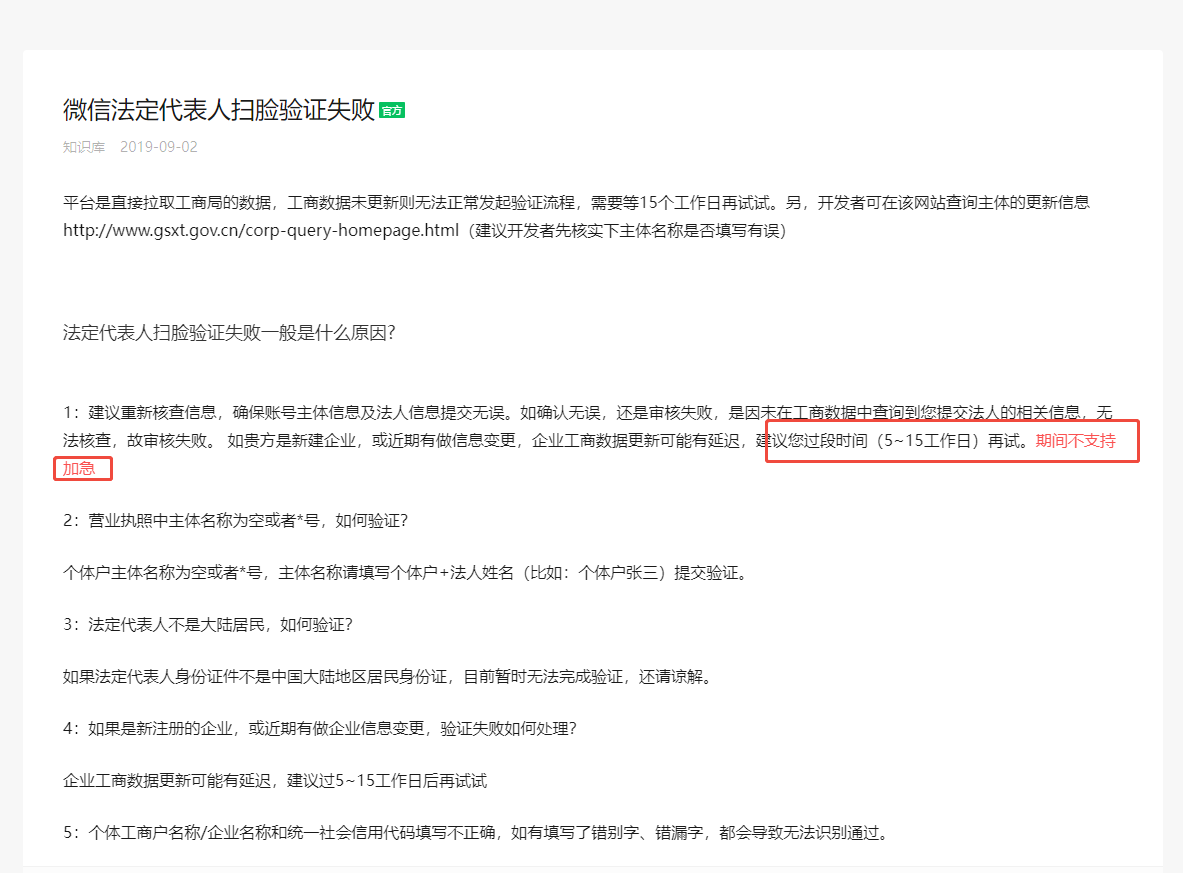
Task: Click red text 期间不支持
Action: pos(1075,441)
